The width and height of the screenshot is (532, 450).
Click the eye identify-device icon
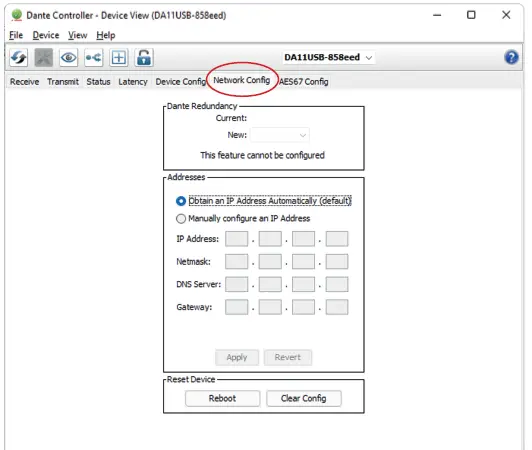tap(69, 57)
